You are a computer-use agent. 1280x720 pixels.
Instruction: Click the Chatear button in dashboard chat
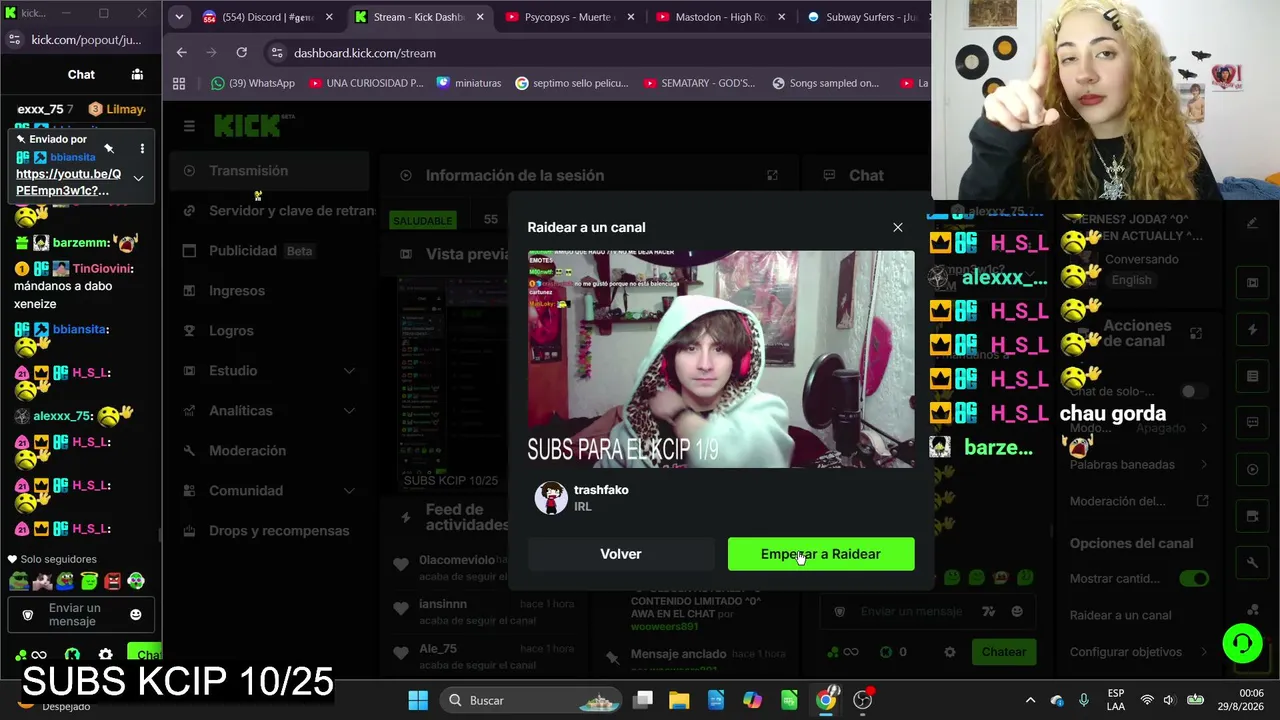[x=1004, y=652]
